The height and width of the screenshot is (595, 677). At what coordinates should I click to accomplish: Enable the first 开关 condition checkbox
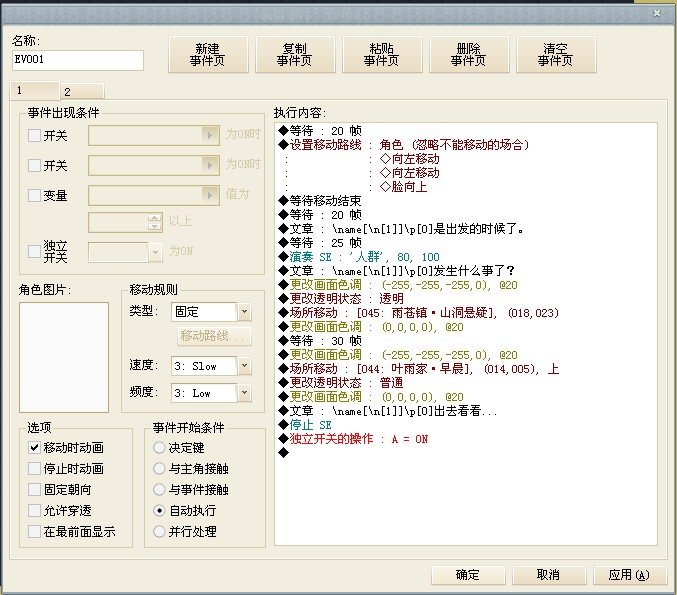[x=34, y=136]
